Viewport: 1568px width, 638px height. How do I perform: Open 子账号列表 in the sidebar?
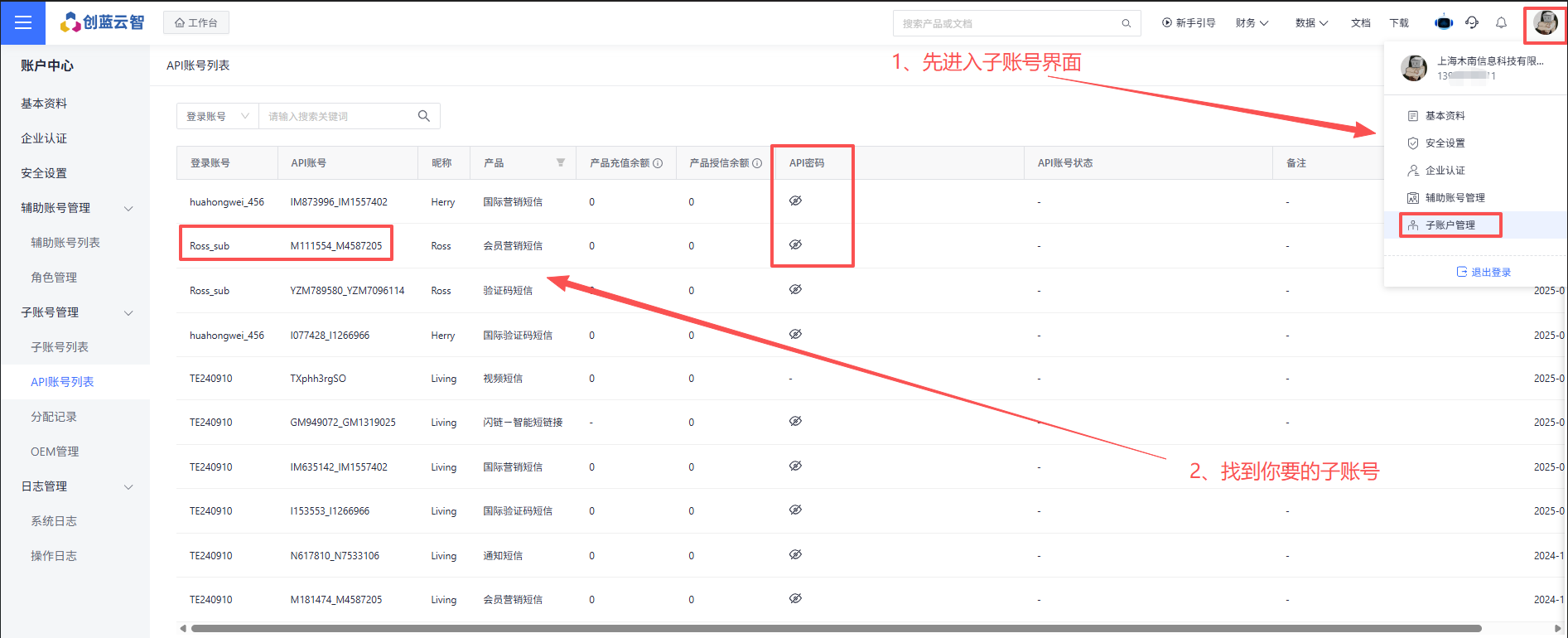60,347
